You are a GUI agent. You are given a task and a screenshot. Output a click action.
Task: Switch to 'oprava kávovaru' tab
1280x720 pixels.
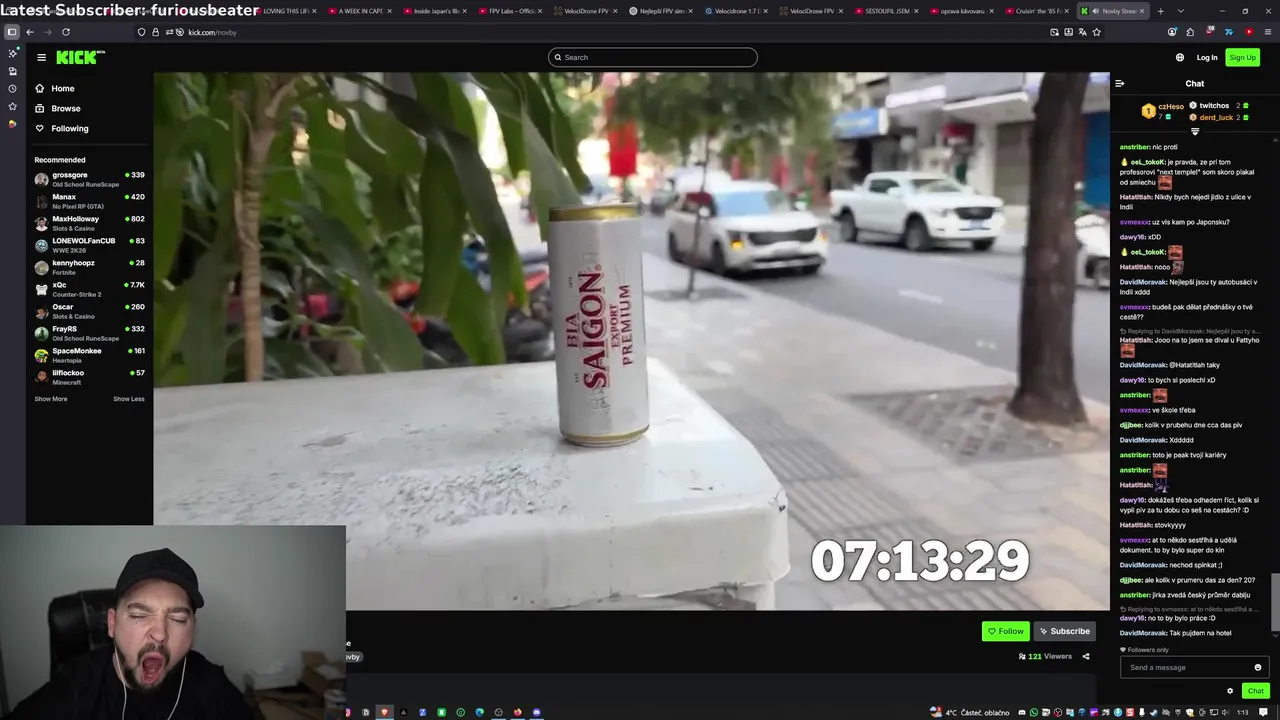tap(961, 11)
